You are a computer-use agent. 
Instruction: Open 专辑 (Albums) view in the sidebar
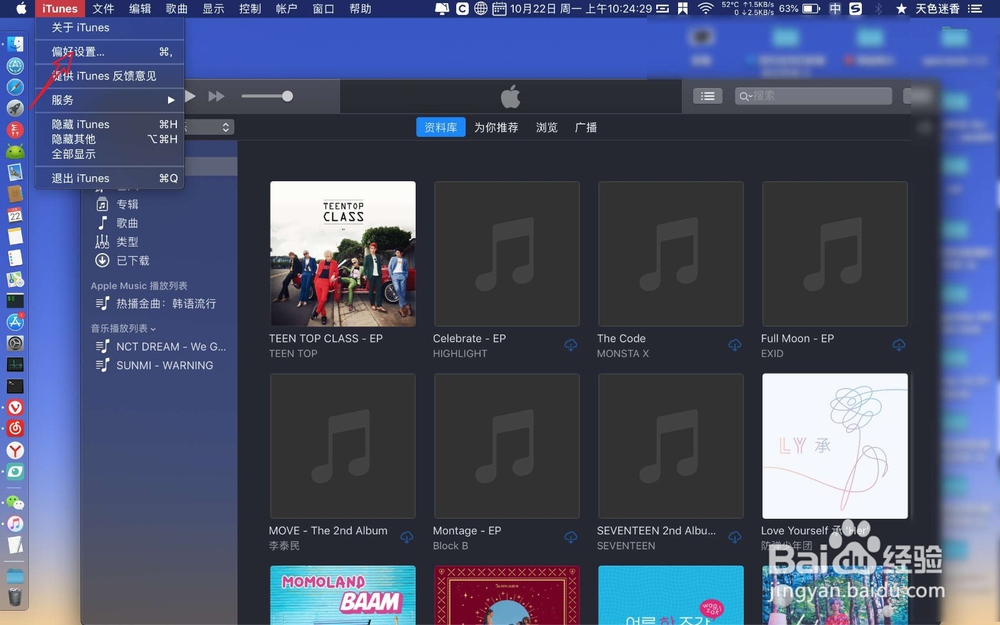click(x=127, y=203)
